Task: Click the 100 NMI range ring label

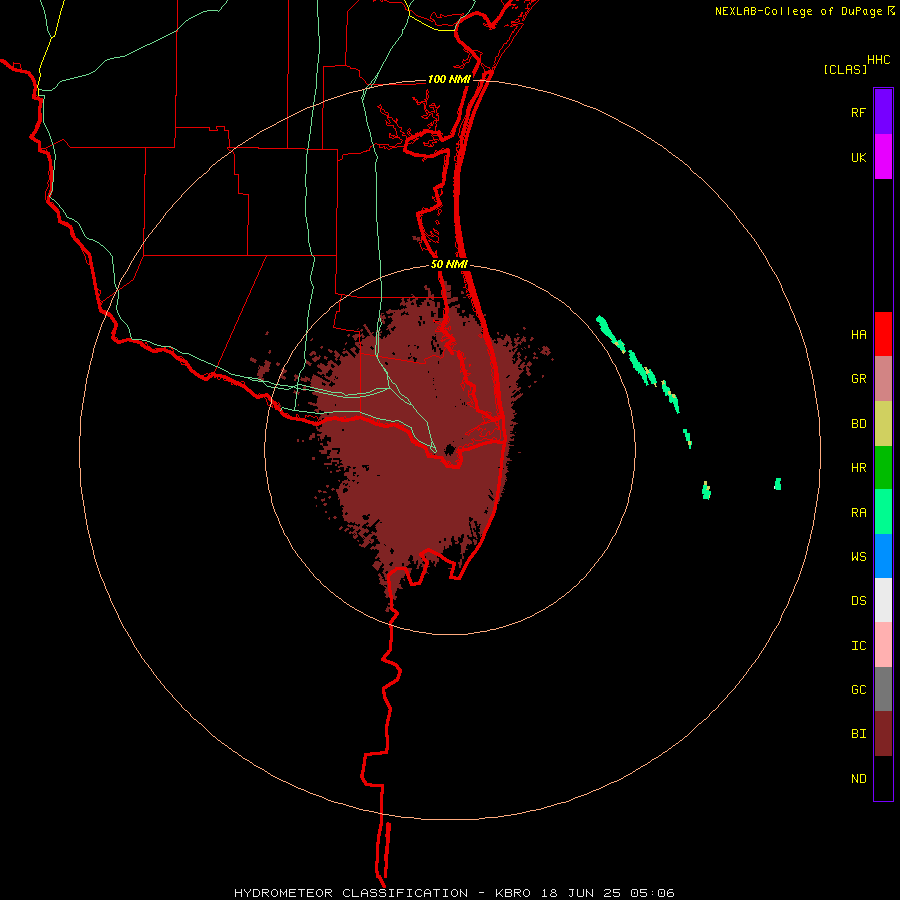Action: [x=449, y=79]
